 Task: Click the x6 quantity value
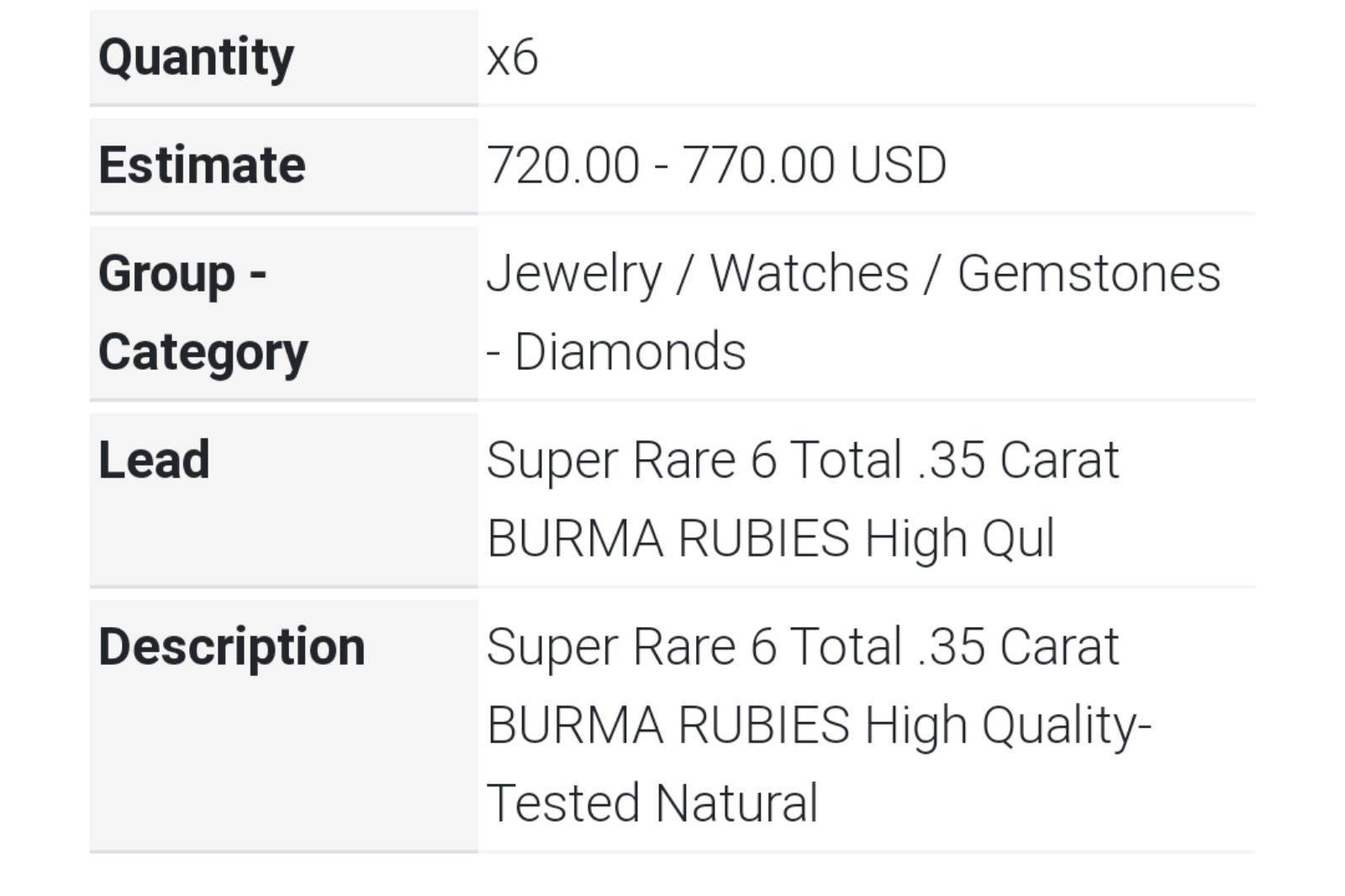point(512,57)
